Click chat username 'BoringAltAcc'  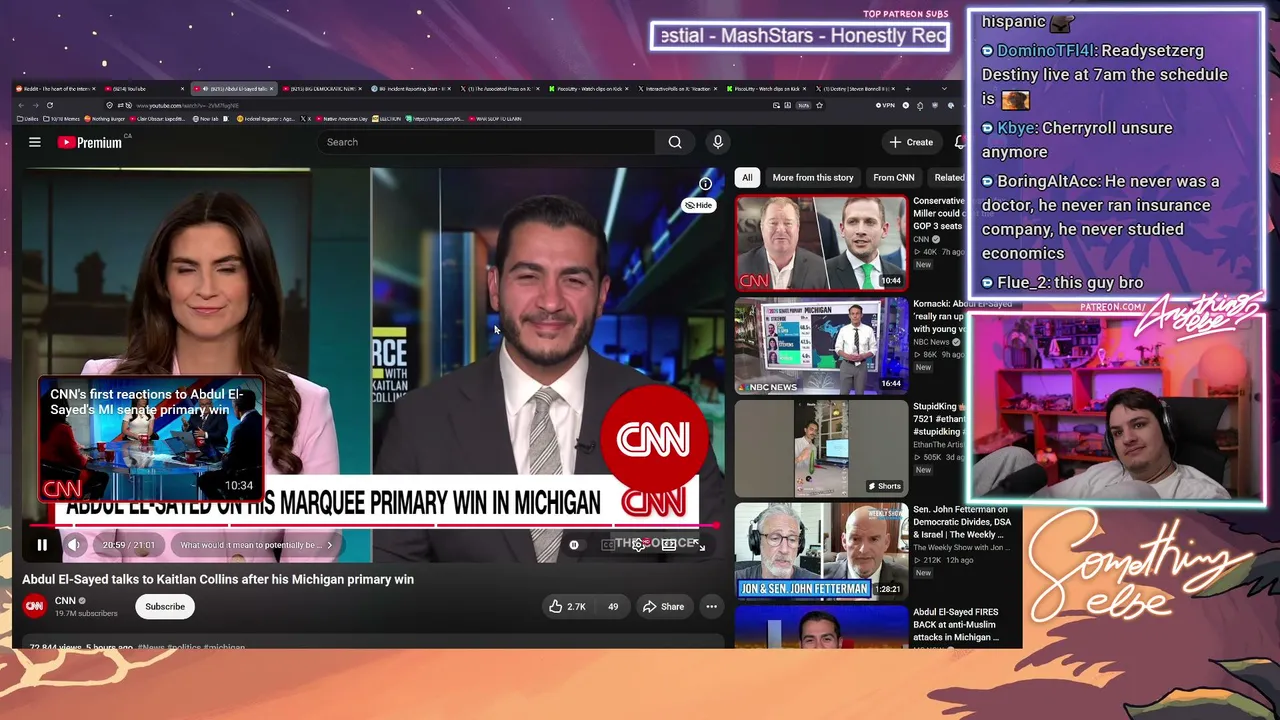coord(1050,182)
